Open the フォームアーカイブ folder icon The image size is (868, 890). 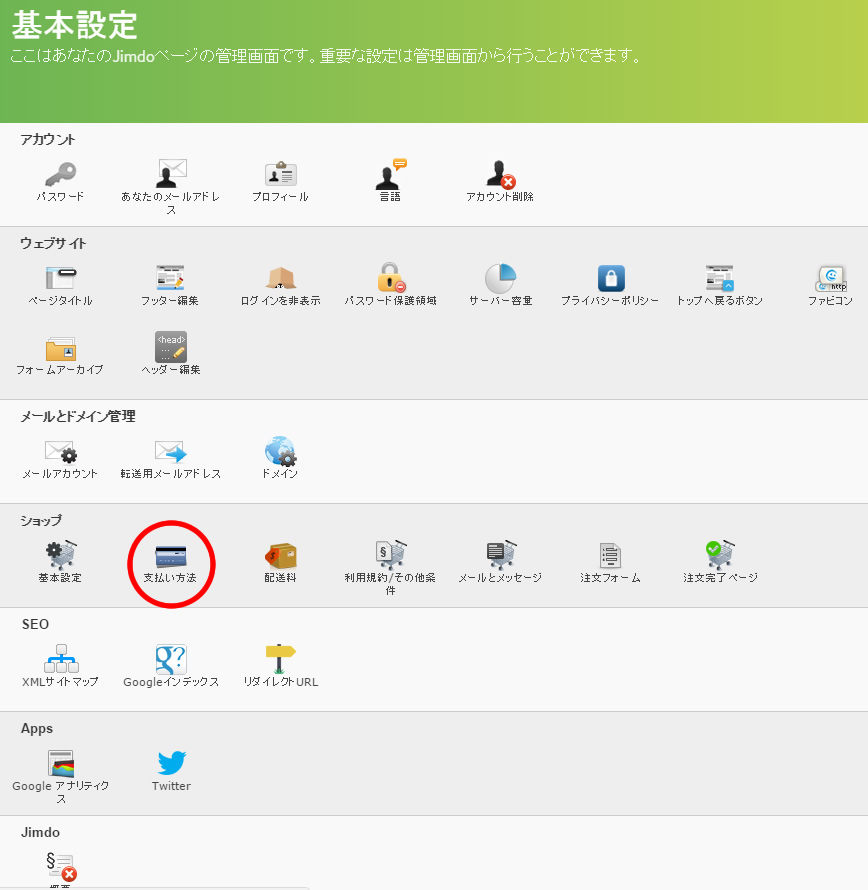[60, 349]
